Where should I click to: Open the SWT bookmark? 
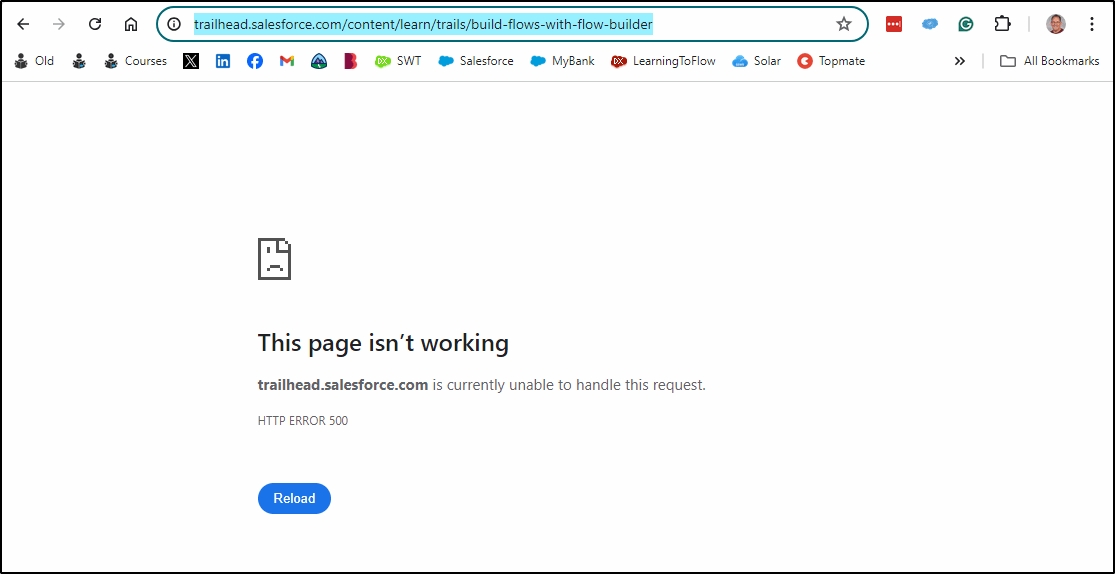point(398,61)
